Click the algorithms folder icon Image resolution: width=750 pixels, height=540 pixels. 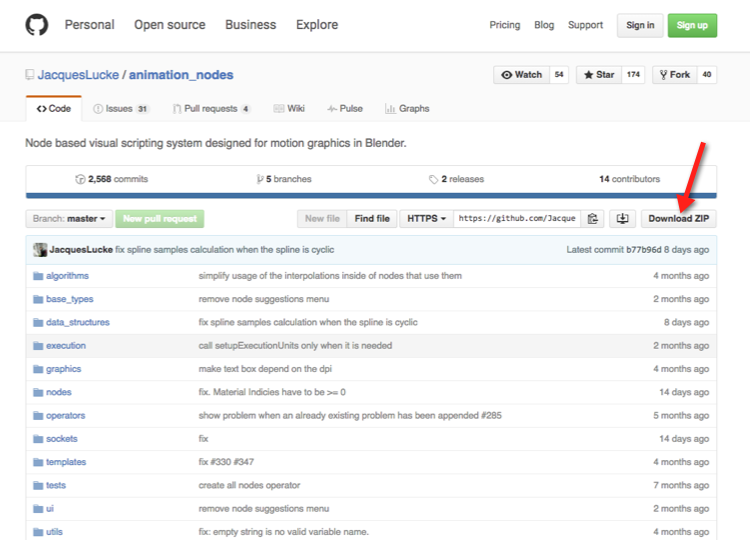(38, 276)
